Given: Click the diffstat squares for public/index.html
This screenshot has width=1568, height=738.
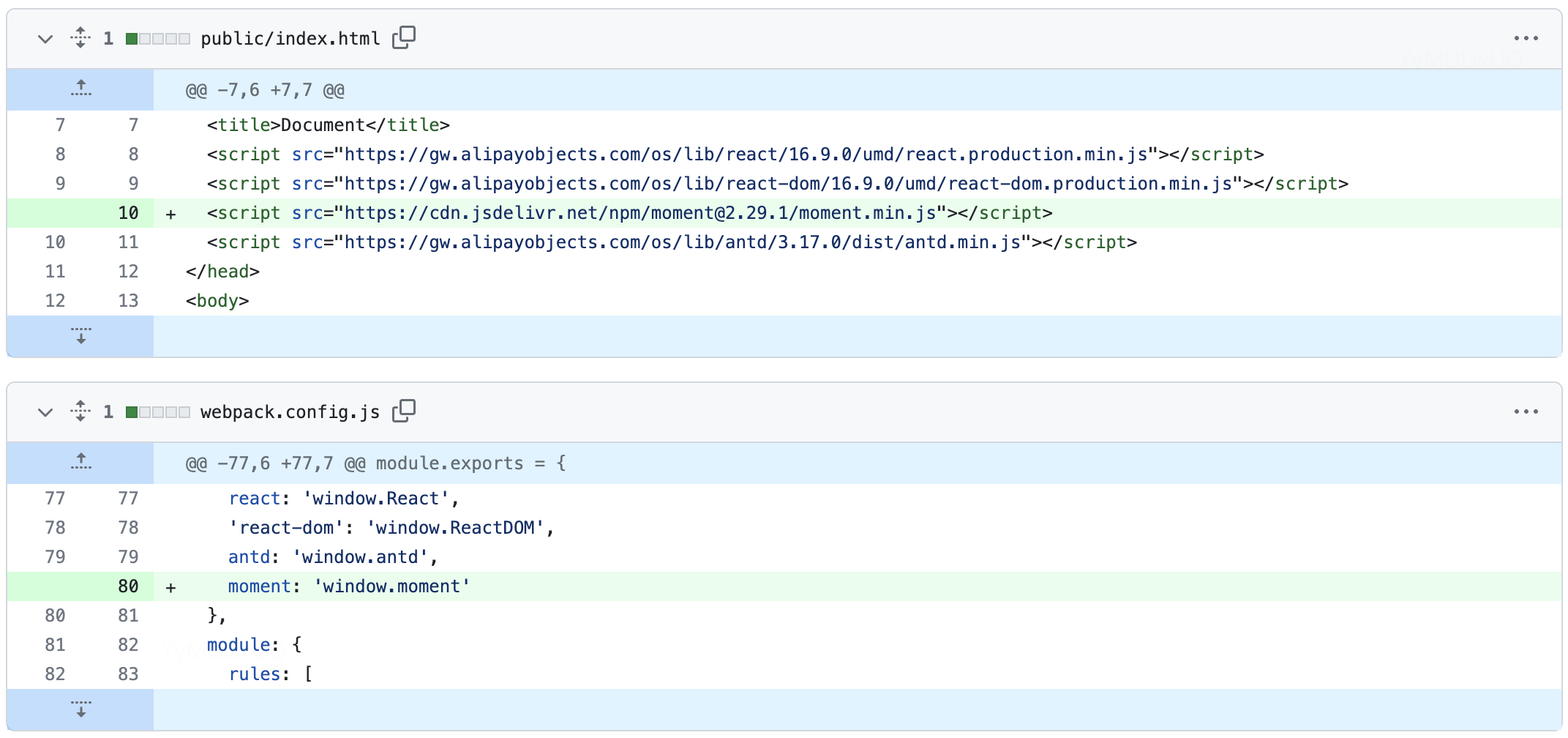Looking at the screenshot, I should click(x=157, y=39).
